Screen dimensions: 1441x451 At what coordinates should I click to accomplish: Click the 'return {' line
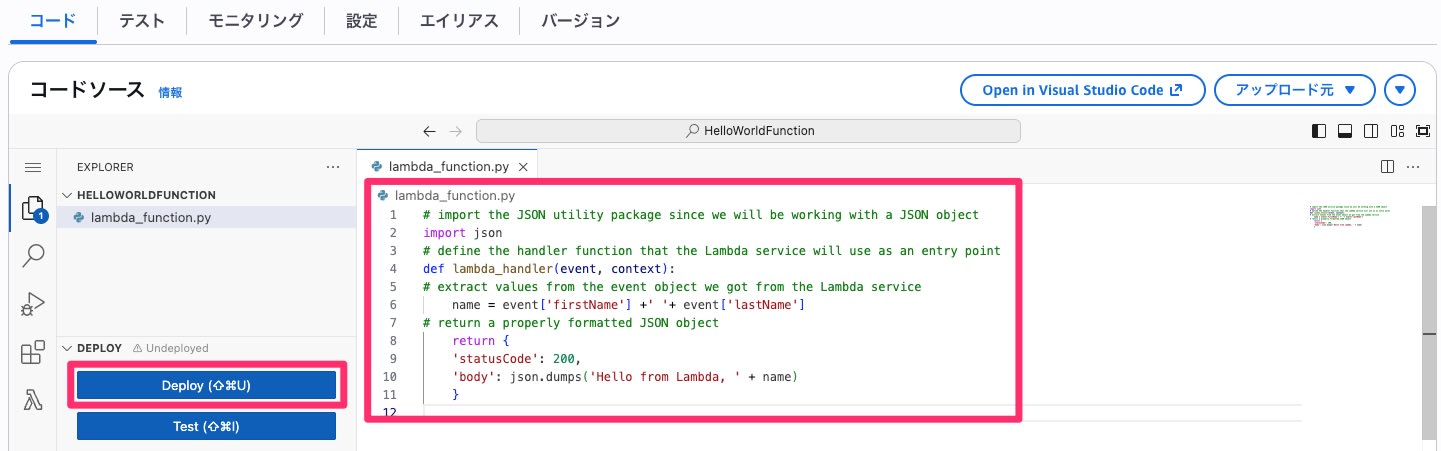click(x=480, y=340)
